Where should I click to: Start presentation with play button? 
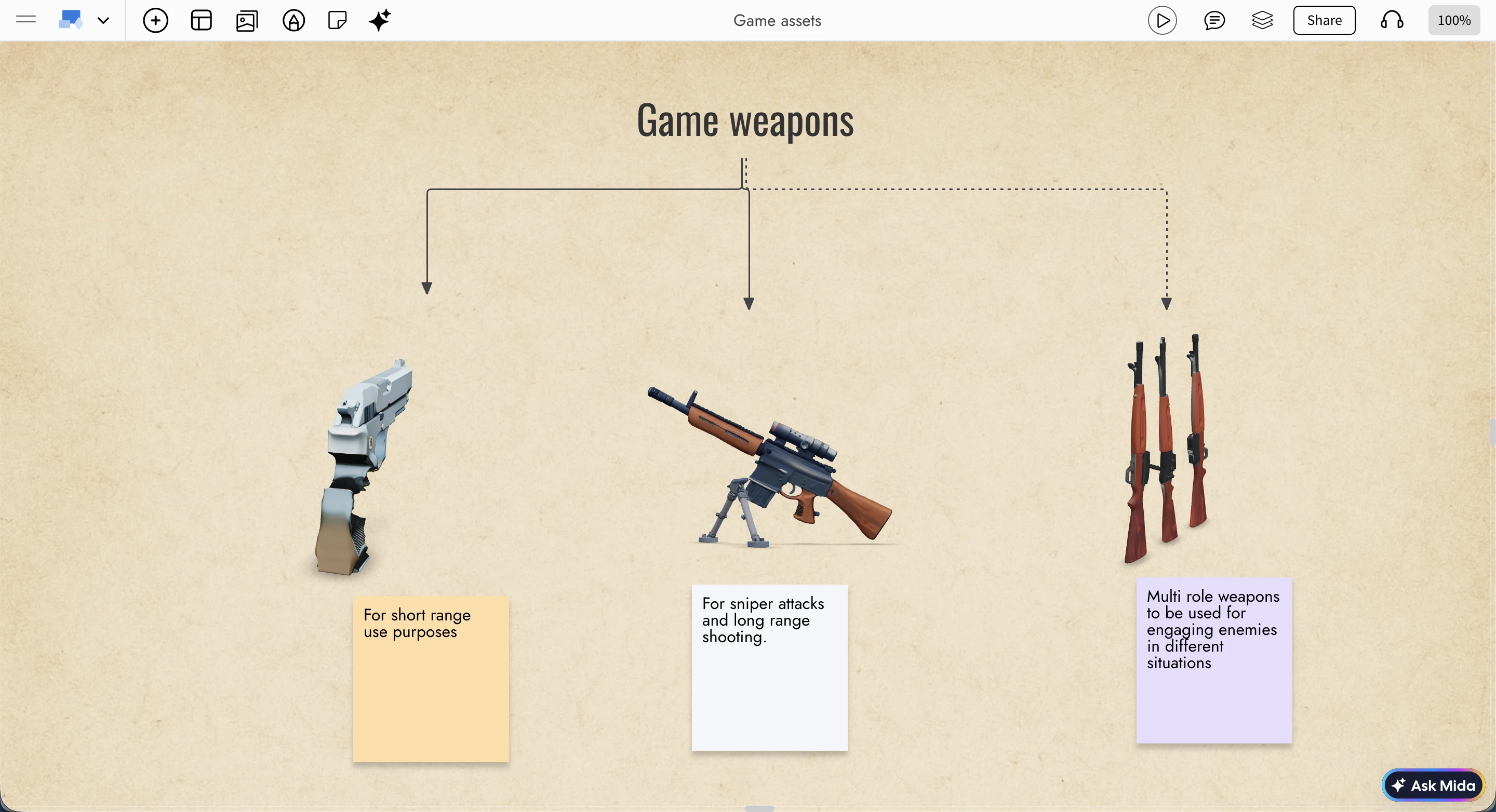pyautogui.click(x=1162, y=20)
